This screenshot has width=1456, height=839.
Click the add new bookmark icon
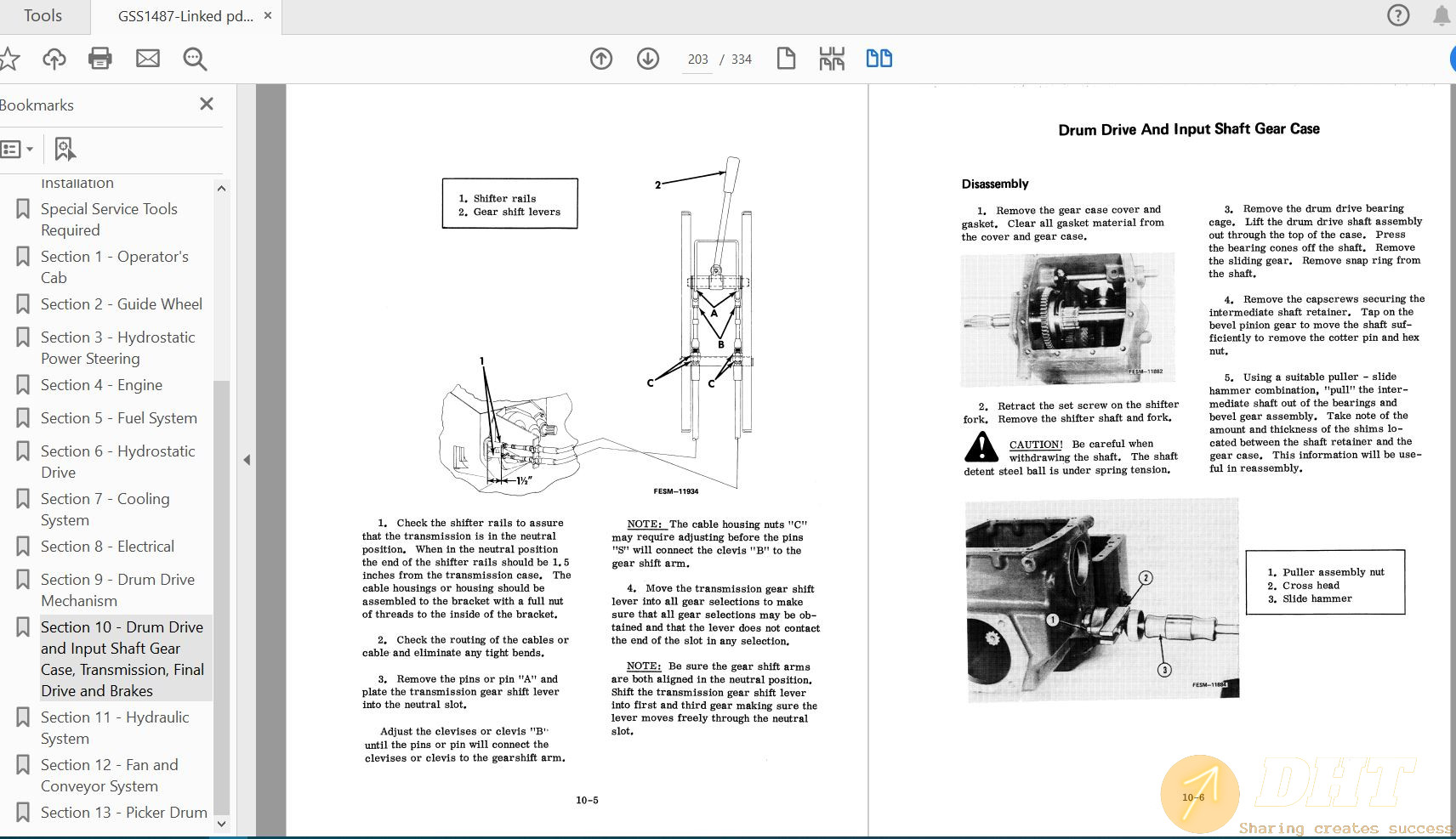click(x=65, y=150)
